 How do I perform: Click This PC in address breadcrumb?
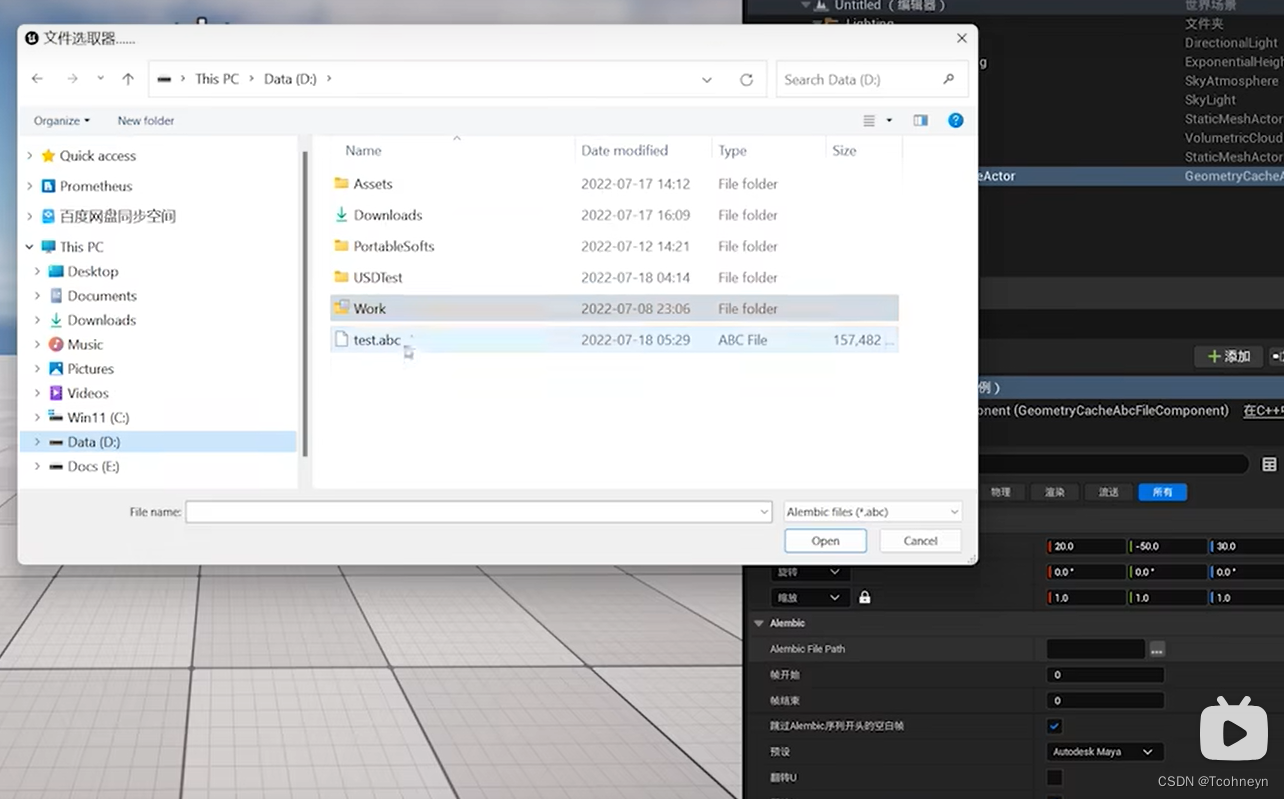point(217,79)
